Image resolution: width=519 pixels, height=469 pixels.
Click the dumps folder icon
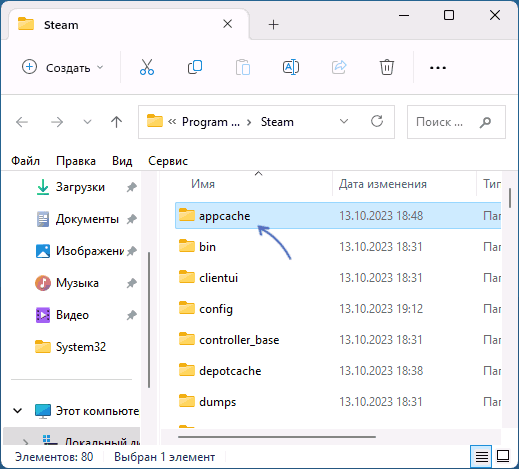click(187, 401)
